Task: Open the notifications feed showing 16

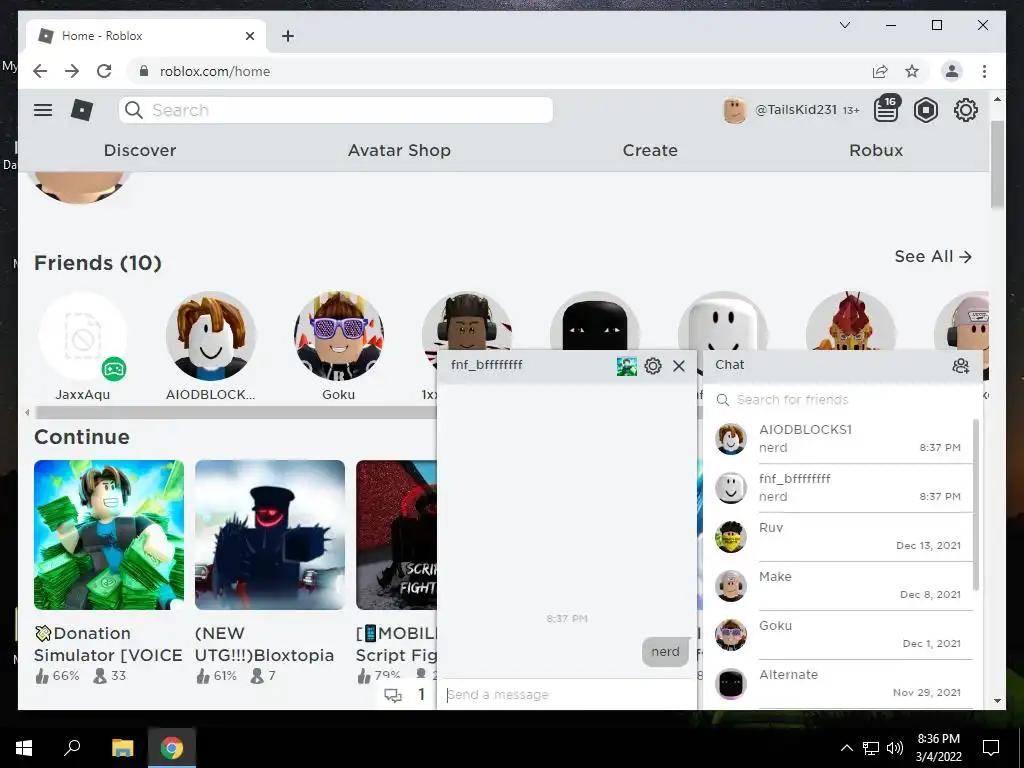Action: click(x=886, y=110)
